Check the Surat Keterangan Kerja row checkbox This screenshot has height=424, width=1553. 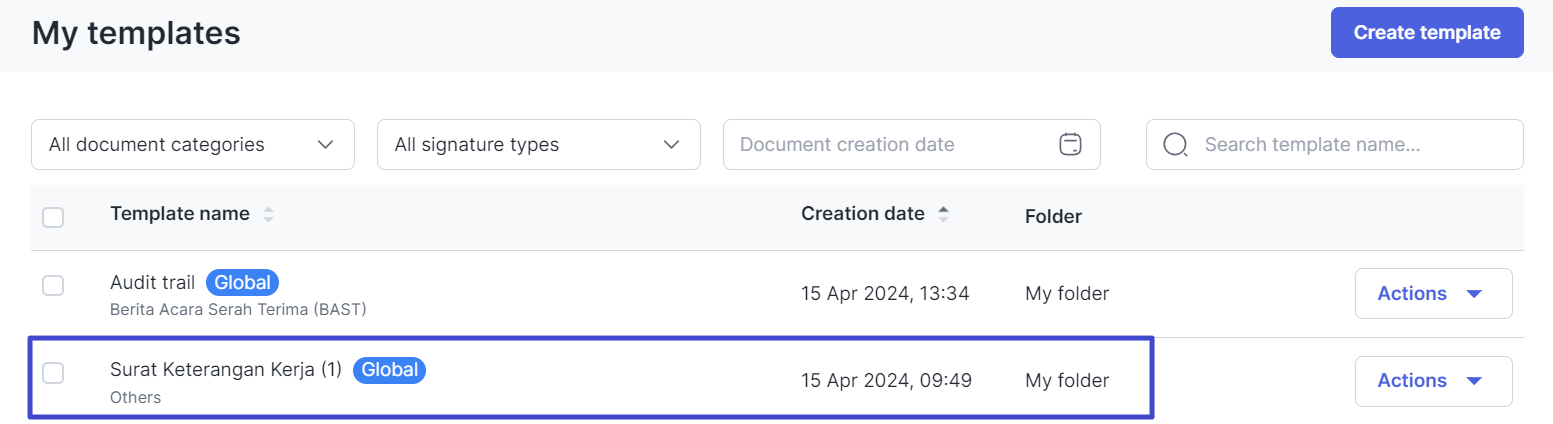[53, 373]
